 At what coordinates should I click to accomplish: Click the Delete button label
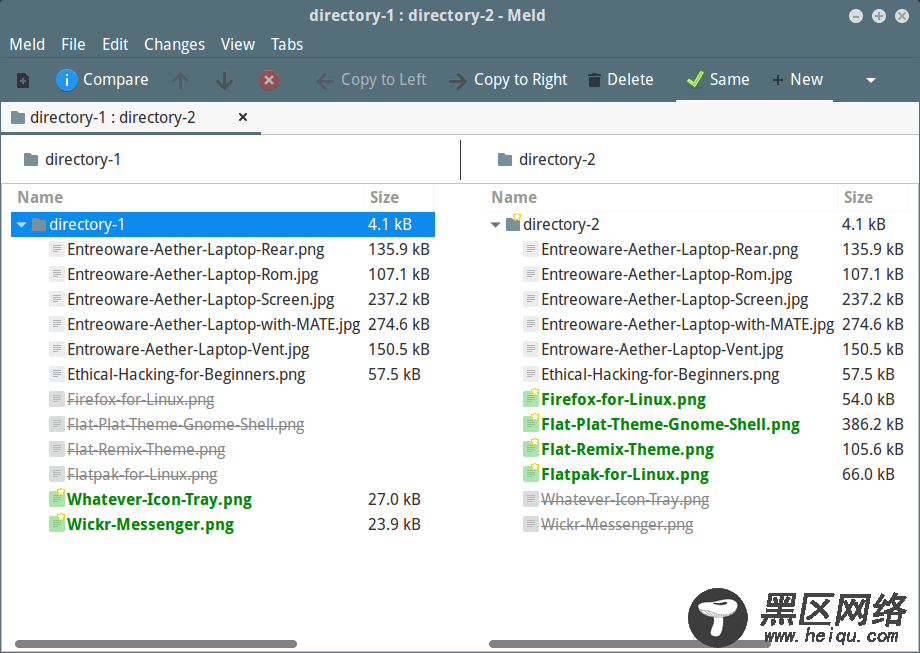(x=630, y=80)
